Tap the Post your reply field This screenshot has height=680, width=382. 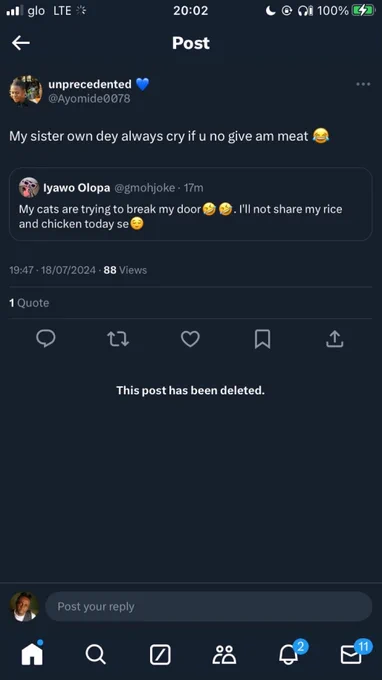[x=209, y=606]
